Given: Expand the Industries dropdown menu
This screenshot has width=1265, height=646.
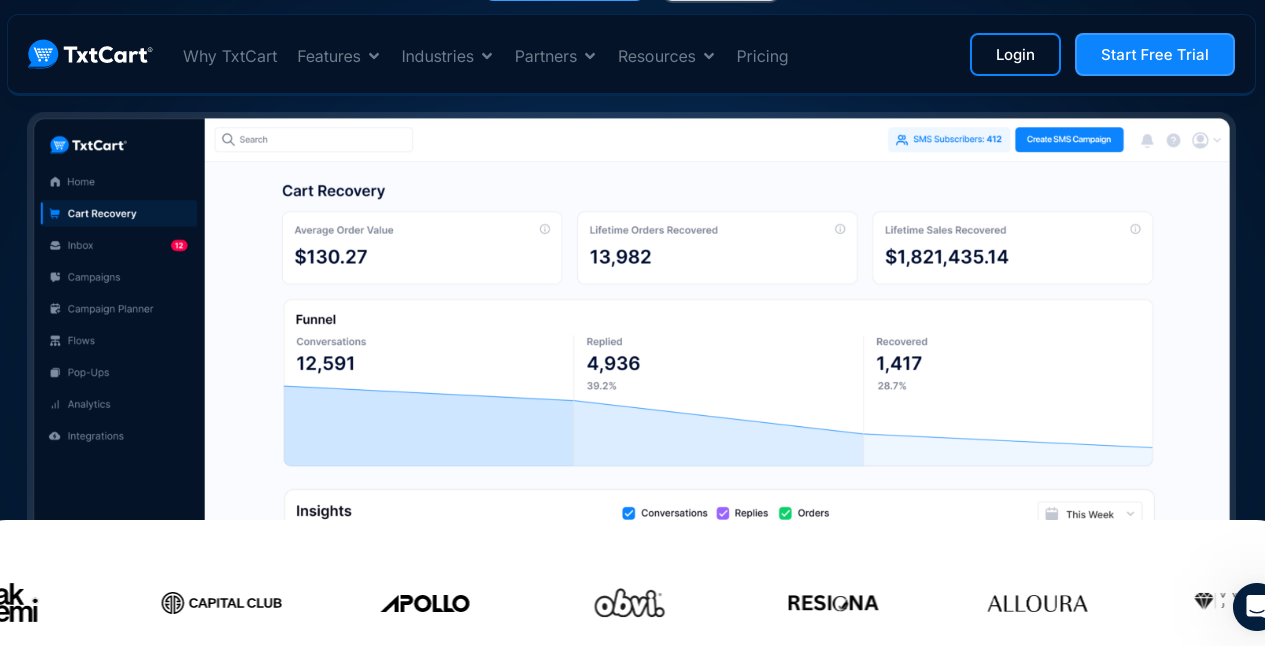Looking at the screenshot, I should click(447, 56).
